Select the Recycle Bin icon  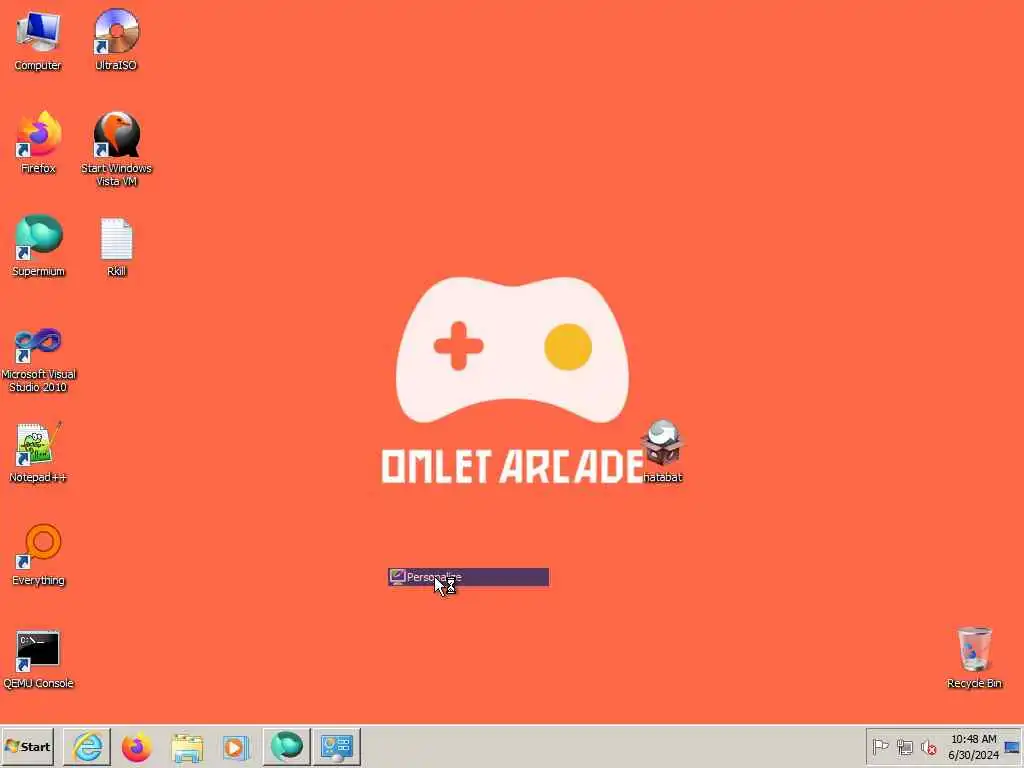click(974, 658)
